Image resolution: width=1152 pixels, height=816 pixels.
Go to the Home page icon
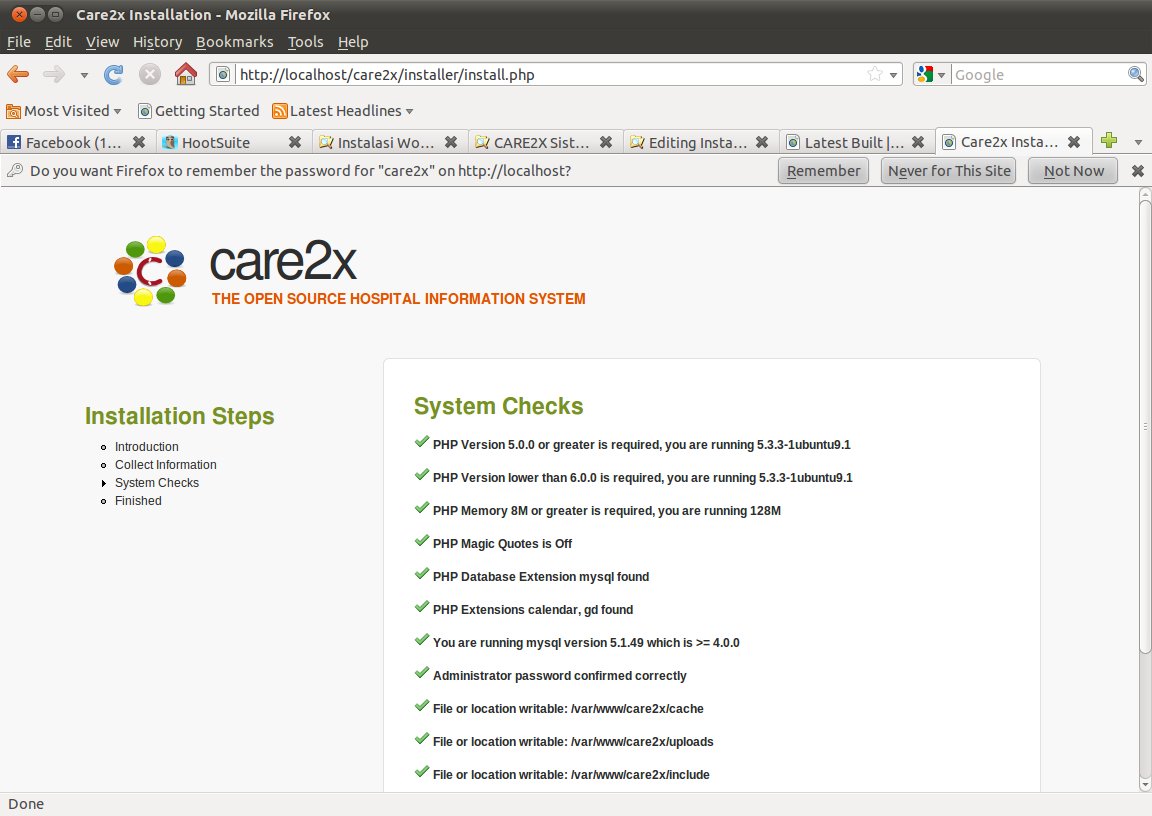186,73
